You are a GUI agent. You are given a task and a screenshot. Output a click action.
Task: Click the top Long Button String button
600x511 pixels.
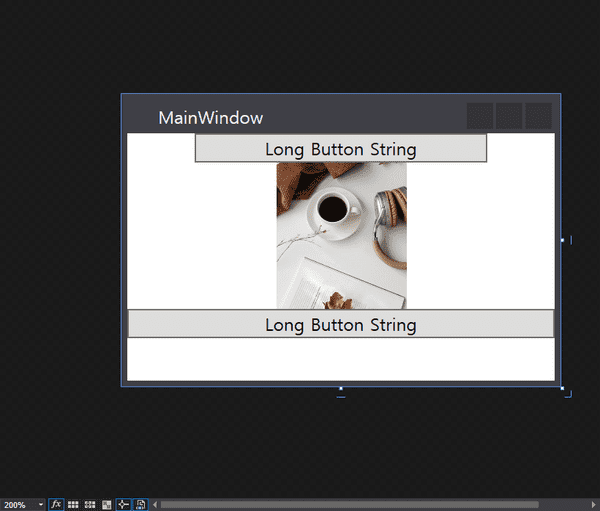[340, 149]
